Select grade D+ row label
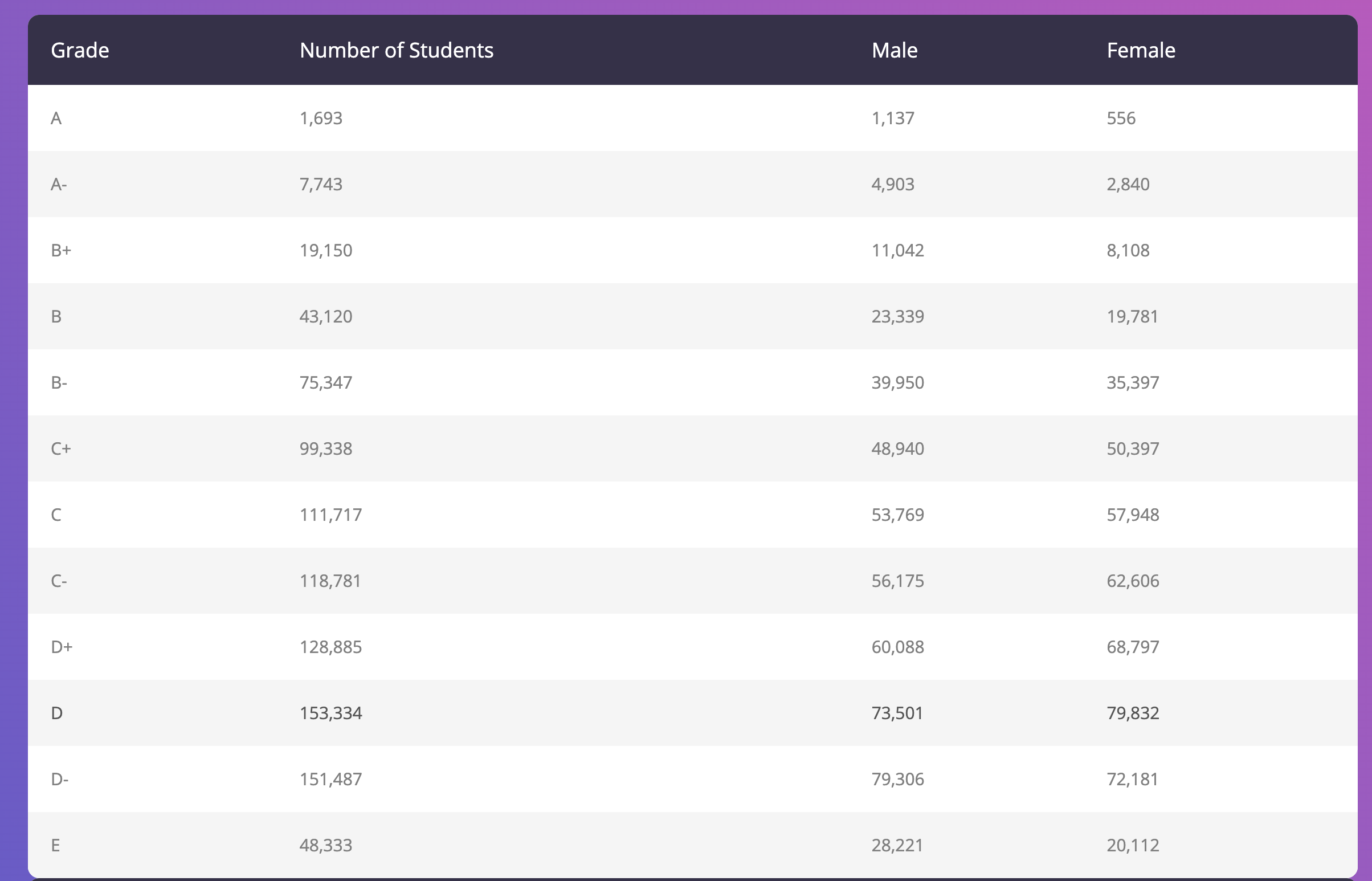Viewport: 1372px width, 881px height. [x=62, y=647]
